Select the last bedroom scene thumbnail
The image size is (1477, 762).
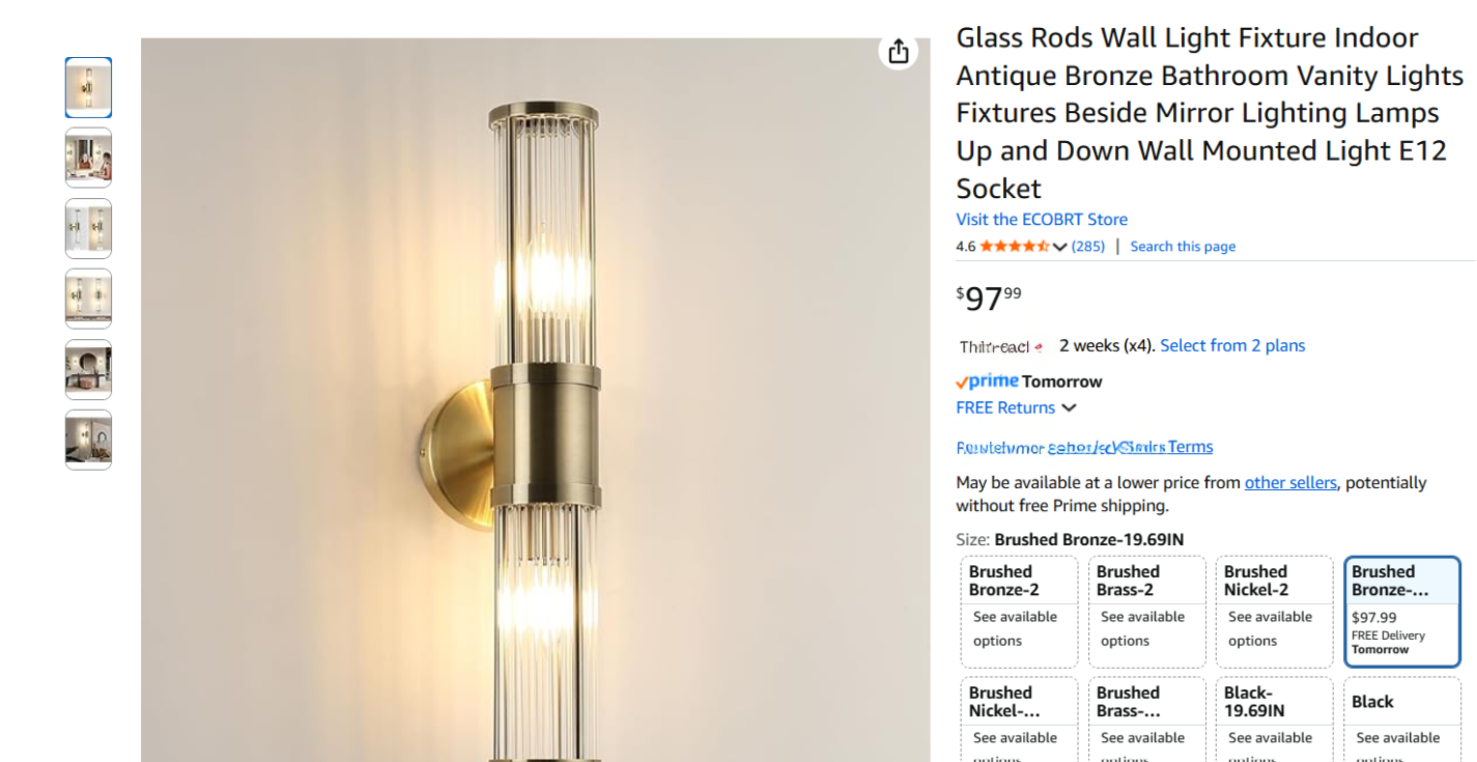88,439
